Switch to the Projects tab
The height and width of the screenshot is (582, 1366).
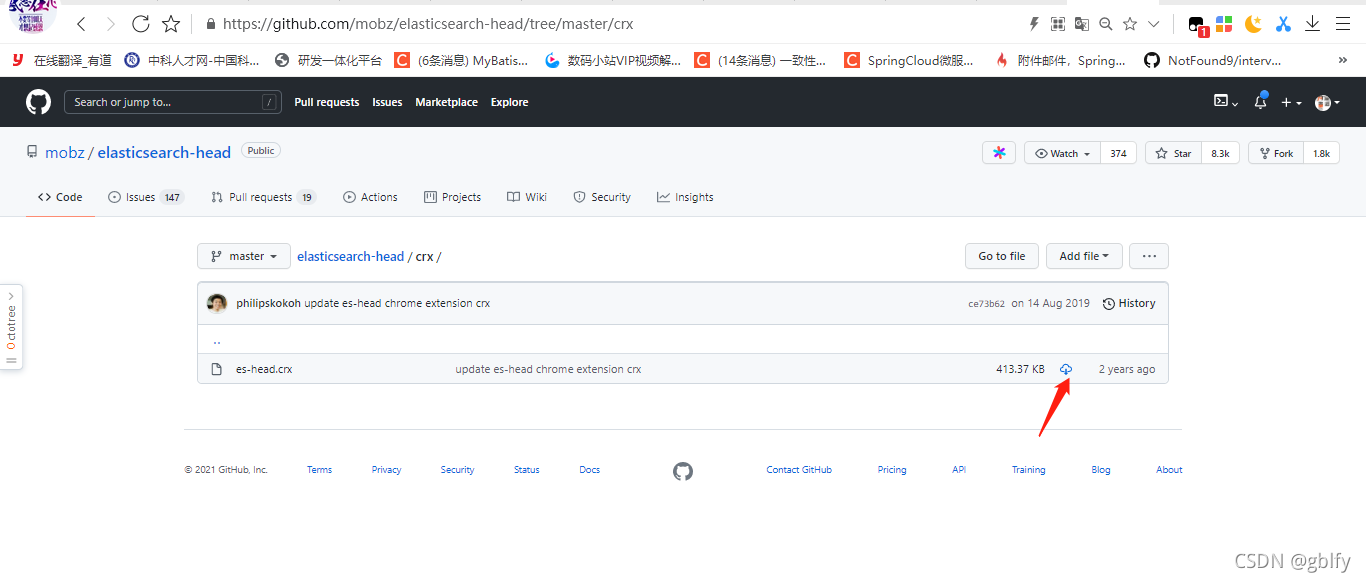452,197
